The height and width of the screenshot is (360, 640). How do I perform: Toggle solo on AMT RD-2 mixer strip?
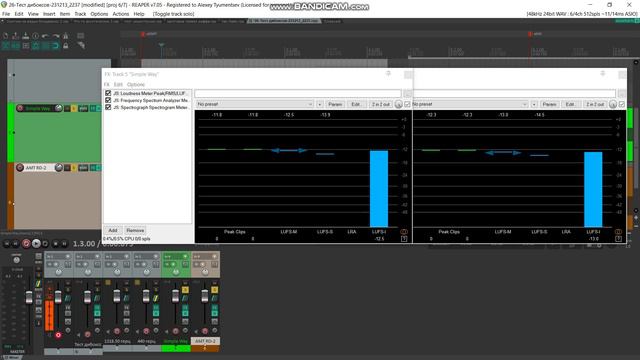(x=214, y=290)
